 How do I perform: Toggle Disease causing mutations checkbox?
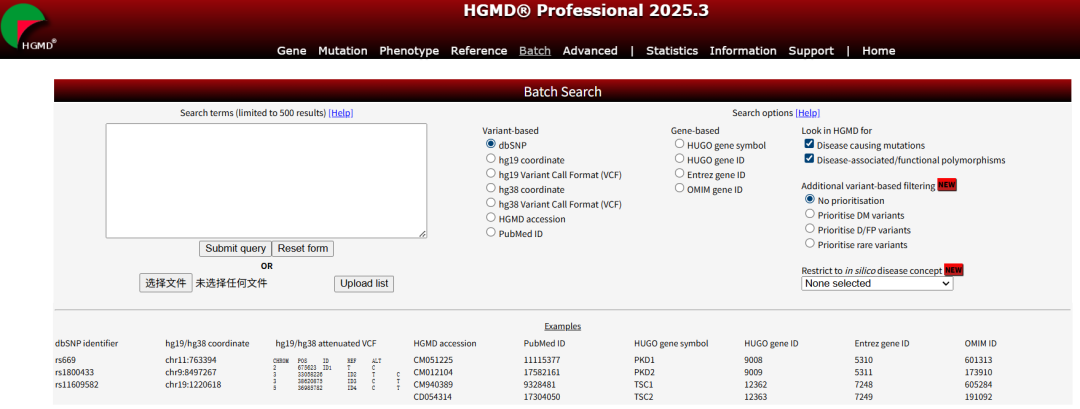(x=809, y=145)
